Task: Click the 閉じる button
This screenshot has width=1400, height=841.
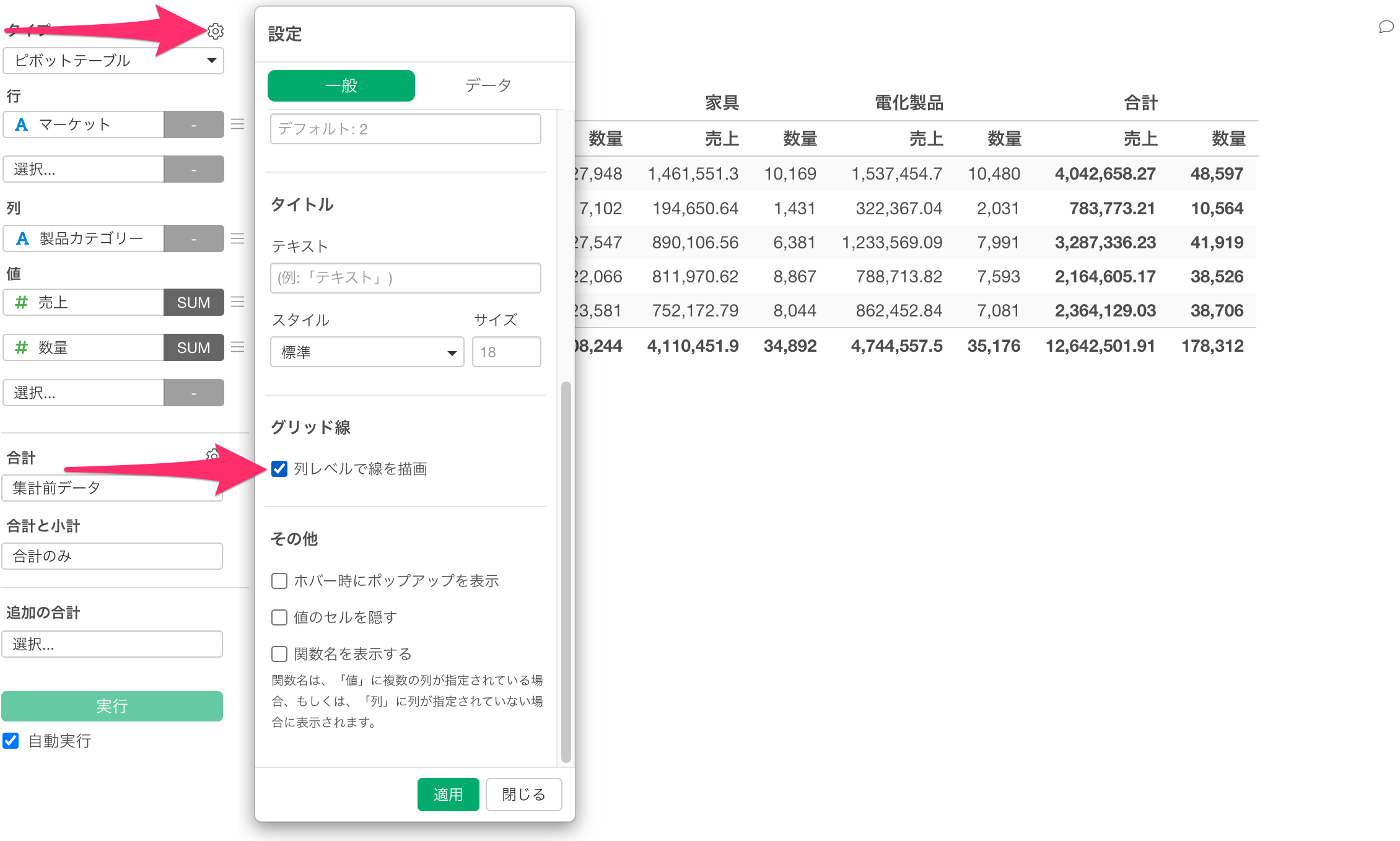Action: (523, 795)
